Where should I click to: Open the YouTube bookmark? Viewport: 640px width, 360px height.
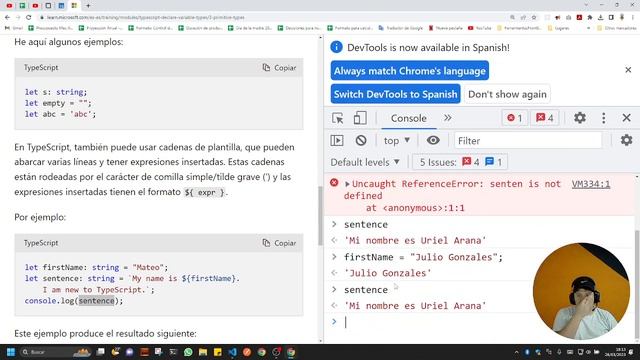pyautogui.click(x=480, y=28)
